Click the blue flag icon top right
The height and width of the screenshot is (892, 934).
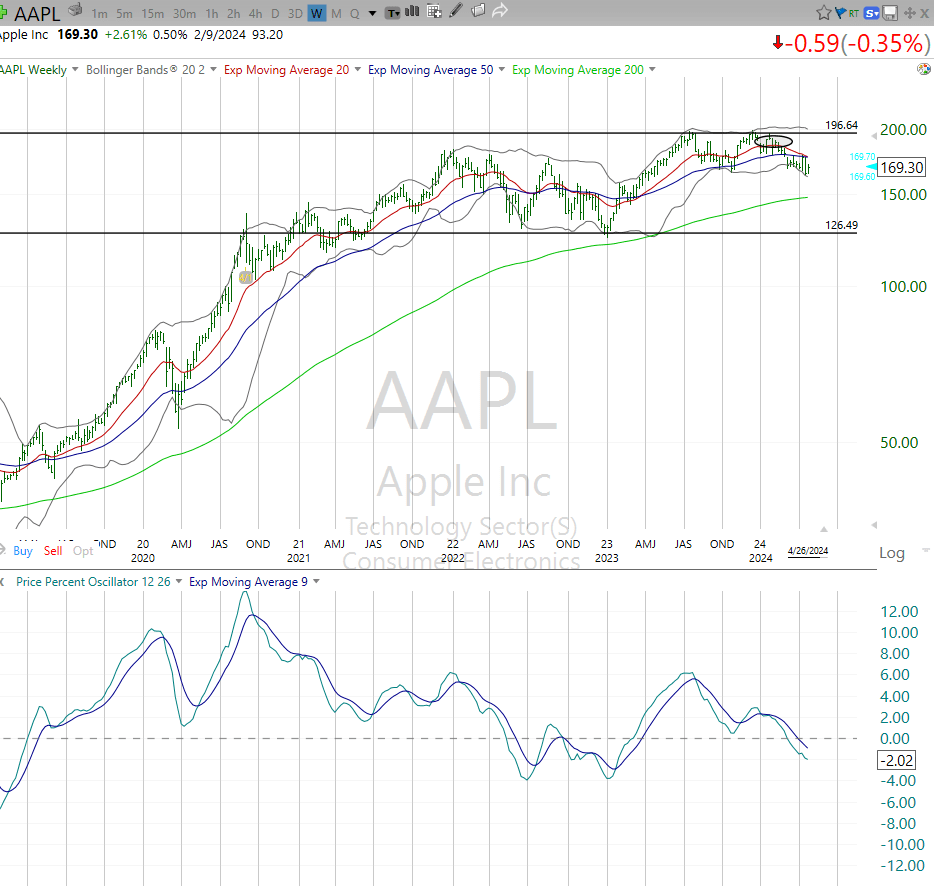coord(841,11)
